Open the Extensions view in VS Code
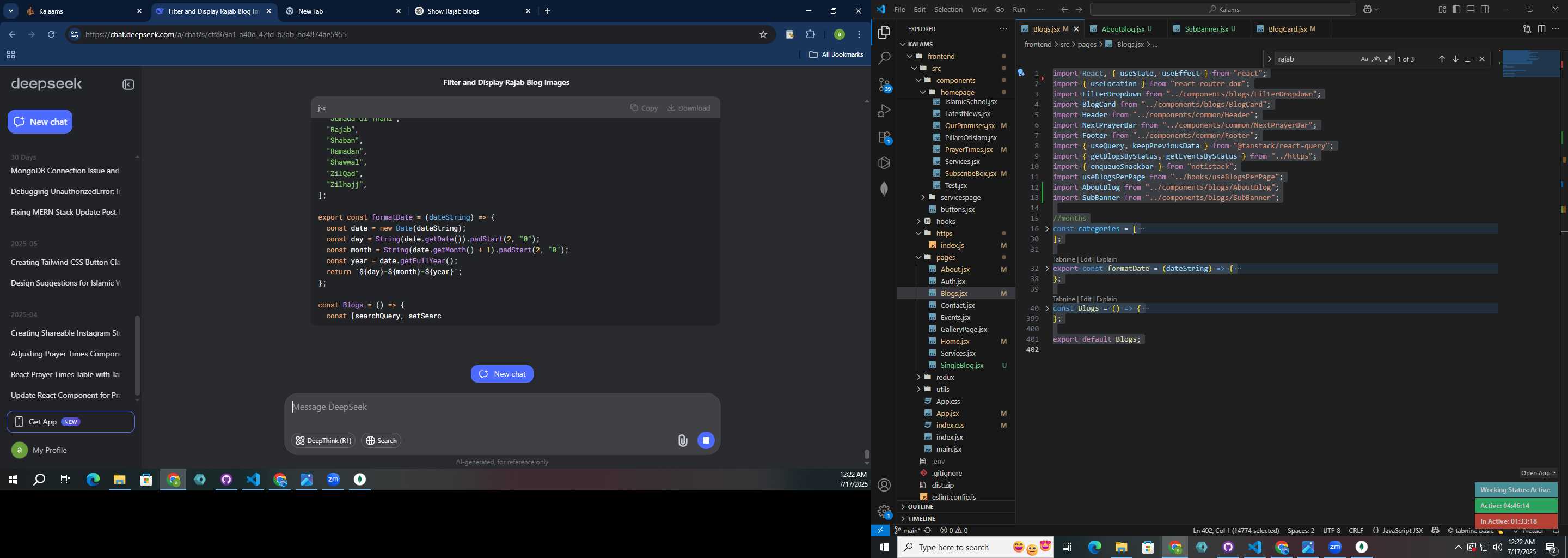 tap(884, 137)
